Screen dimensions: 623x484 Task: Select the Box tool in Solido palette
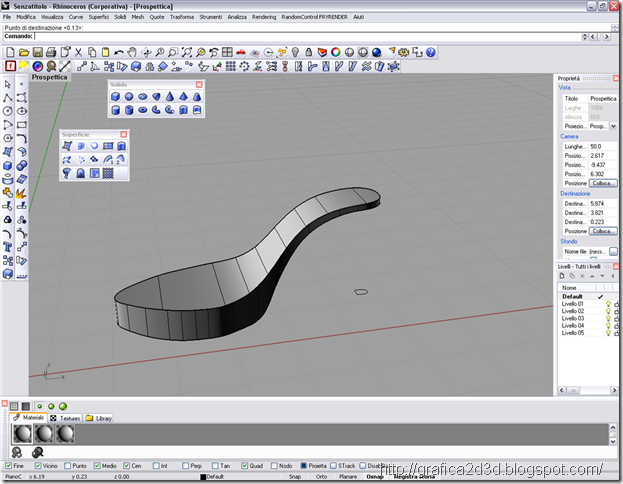(116, 97)
